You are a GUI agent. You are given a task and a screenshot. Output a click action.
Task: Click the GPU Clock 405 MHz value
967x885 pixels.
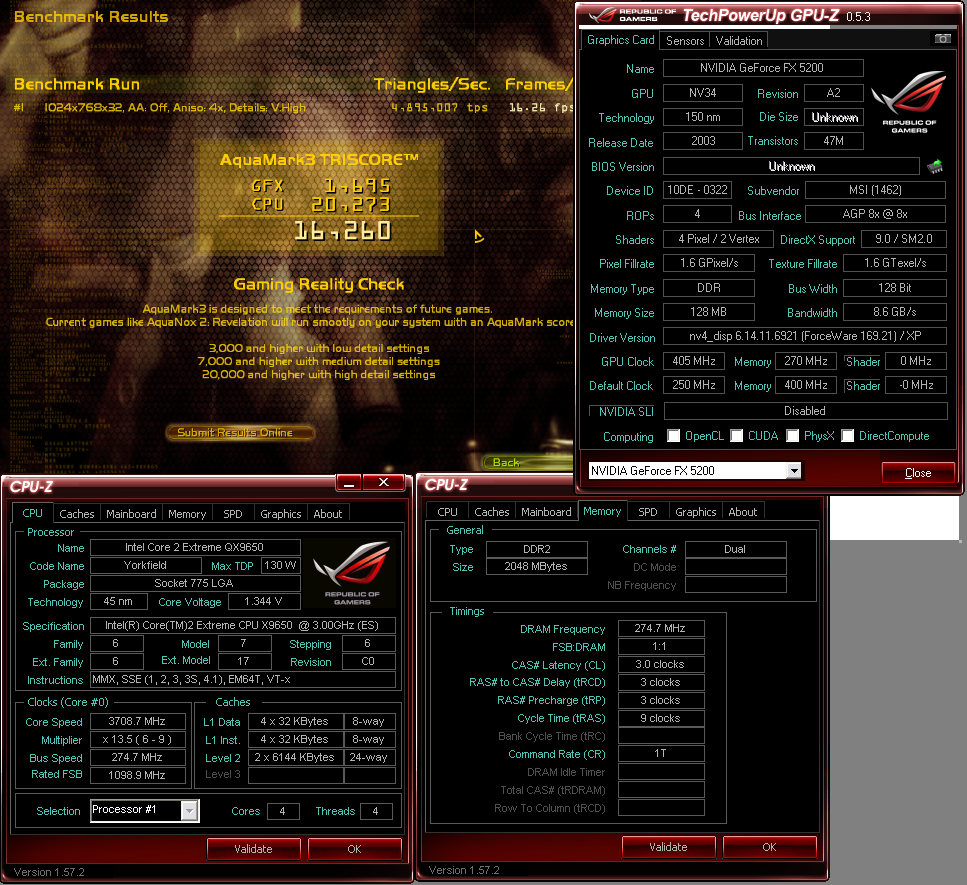pyautogui.click(x=694, y=361)
